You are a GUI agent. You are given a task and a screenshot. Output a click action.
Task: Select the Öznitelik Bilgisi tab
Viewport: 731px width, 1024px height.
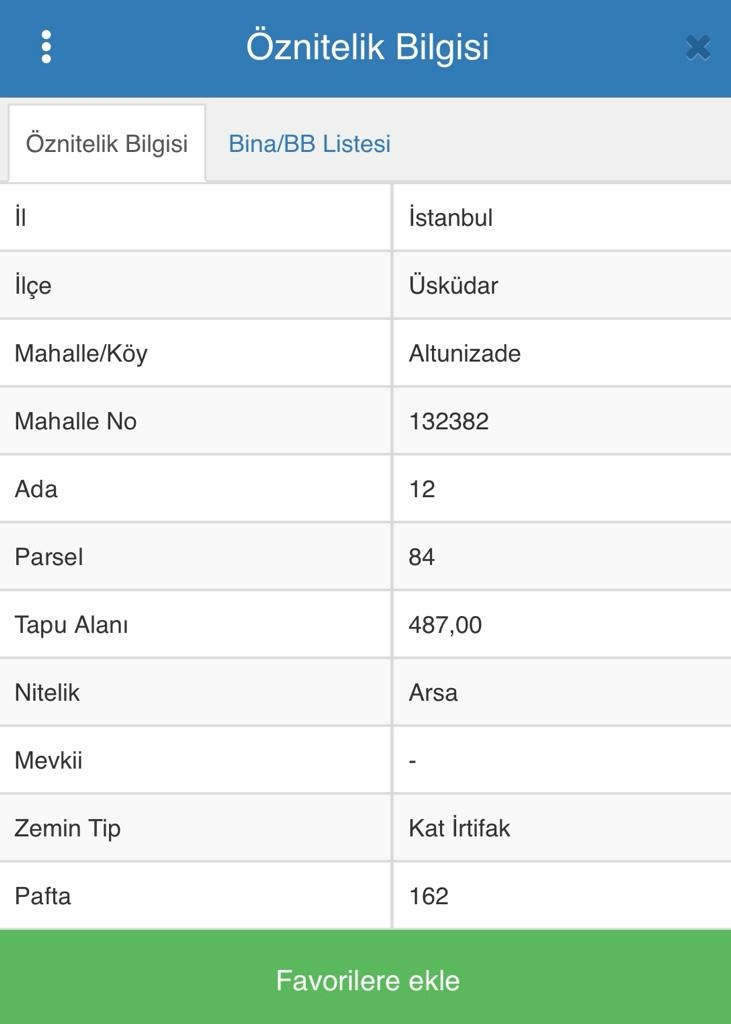[x=106, y=144]
